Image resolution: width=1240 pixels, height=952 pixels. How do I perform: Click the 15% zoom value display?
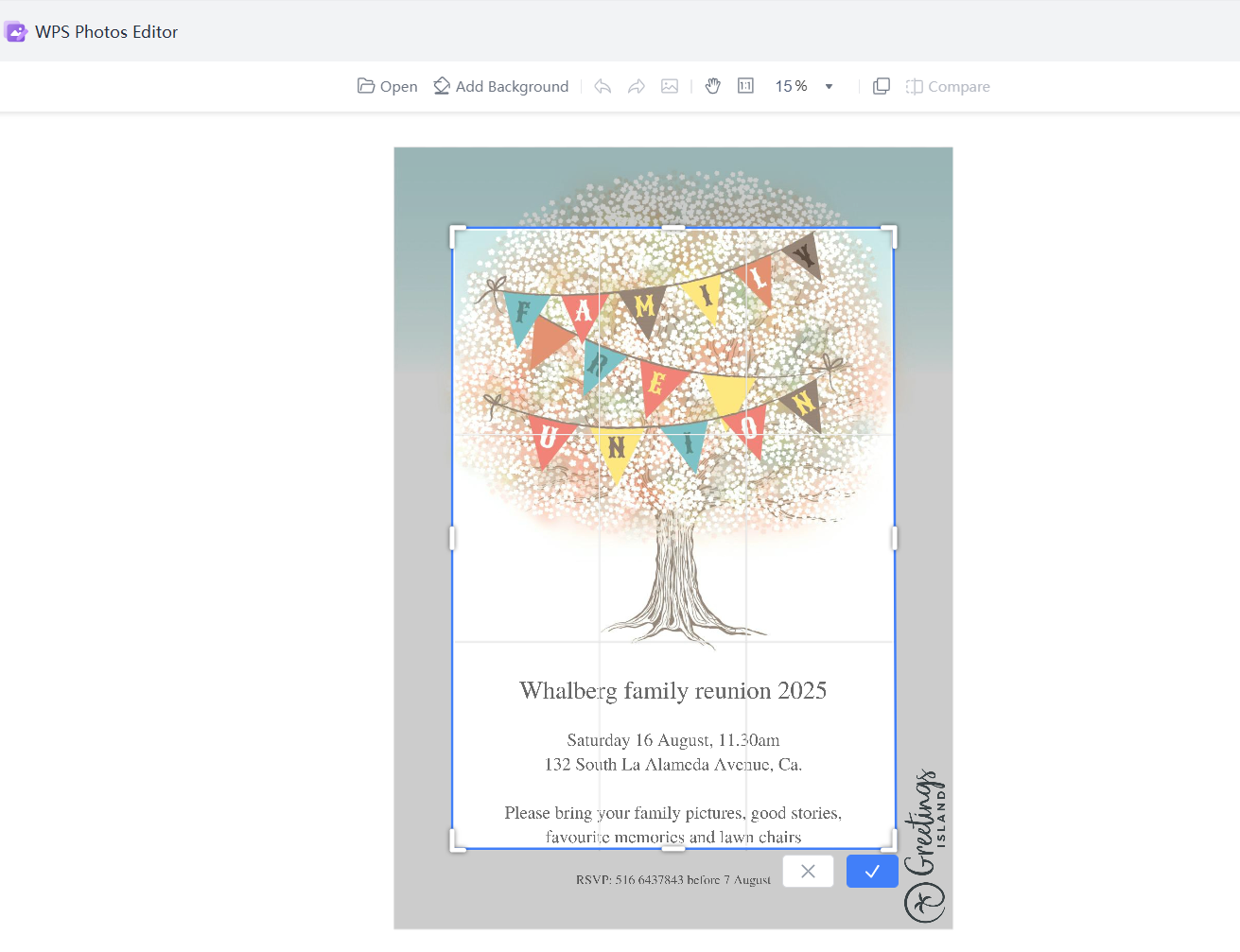[x=791, y=86]
